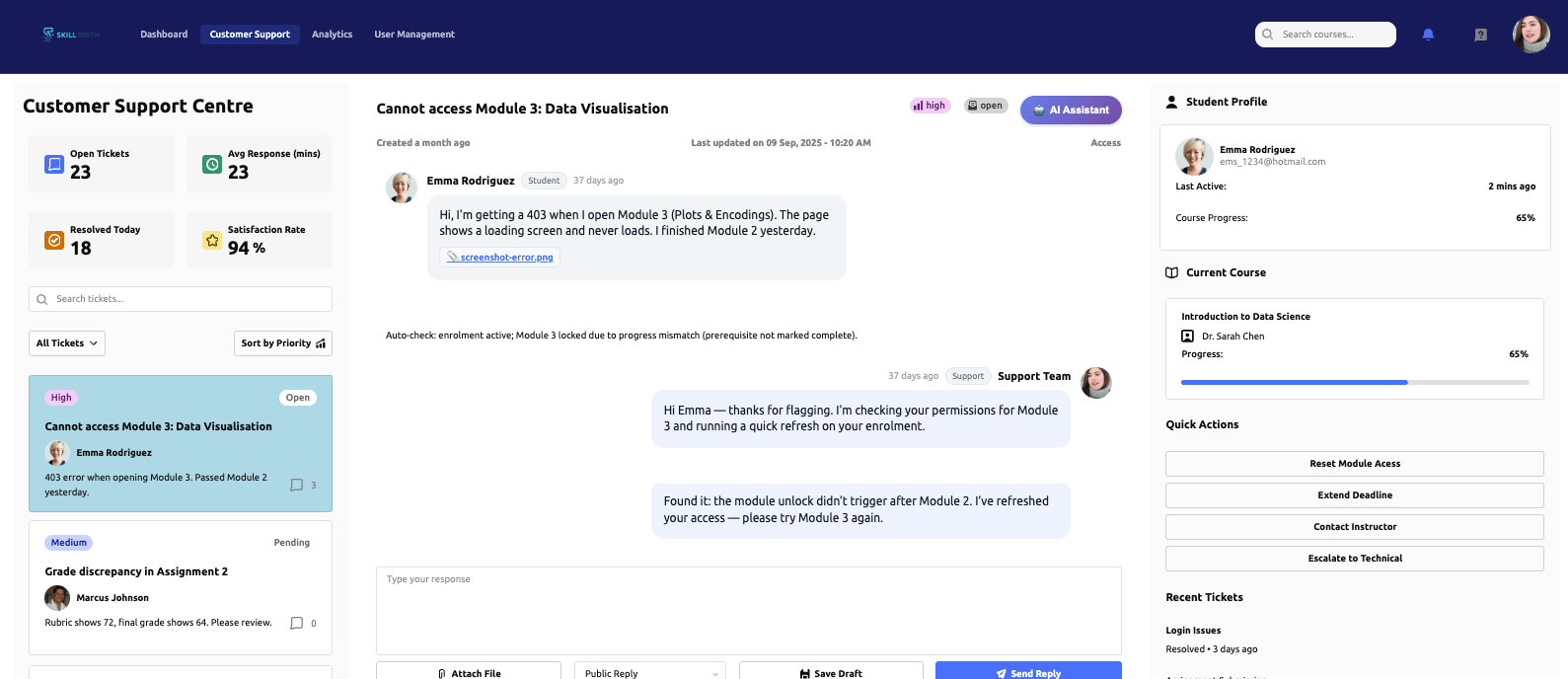Click the course progress bar at 65%
Viewport: 1568px width, 679px height.
pos(1355,382)
